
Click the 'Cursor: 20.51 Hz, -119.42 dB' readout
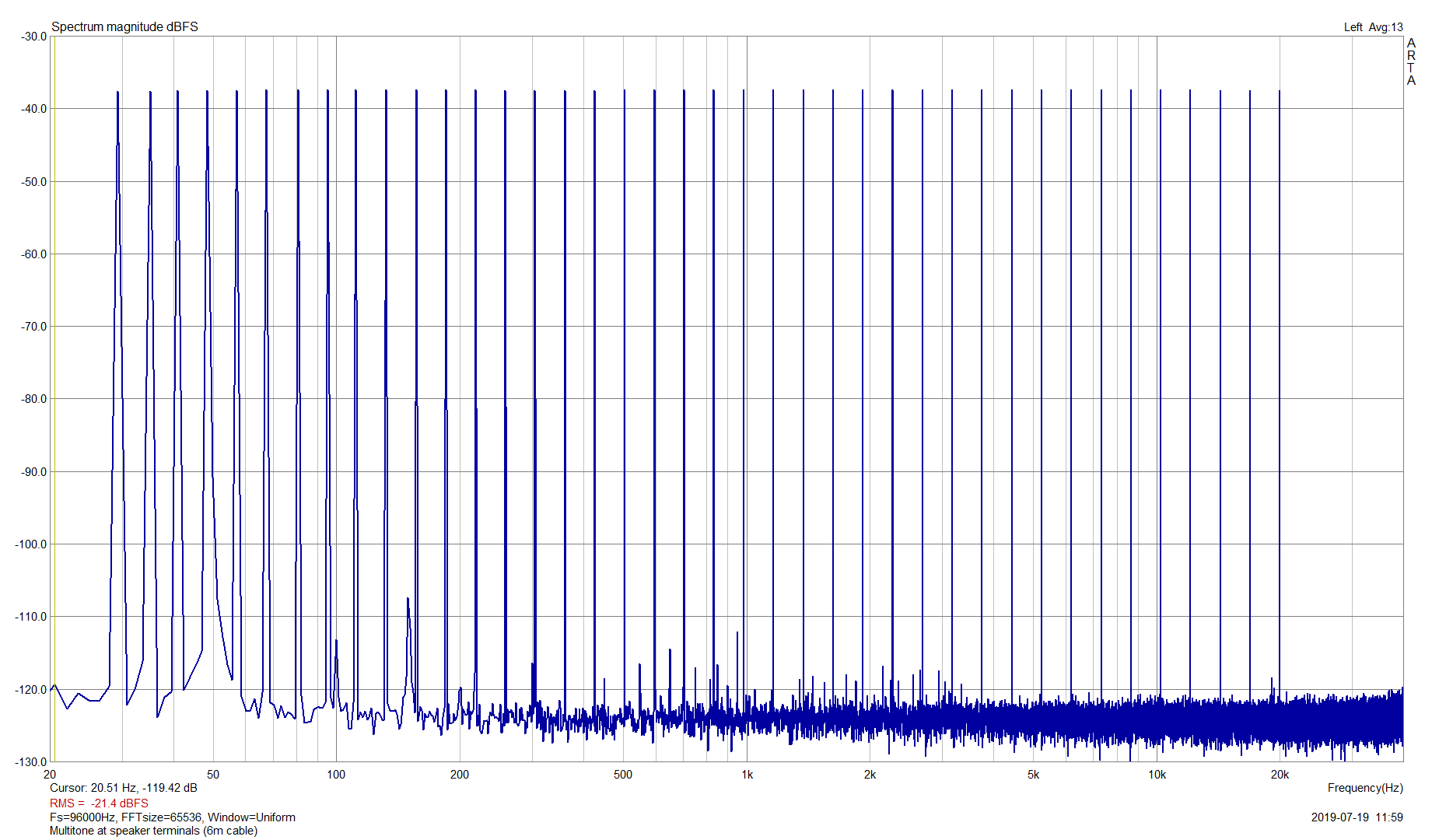[x=124, y=788]
